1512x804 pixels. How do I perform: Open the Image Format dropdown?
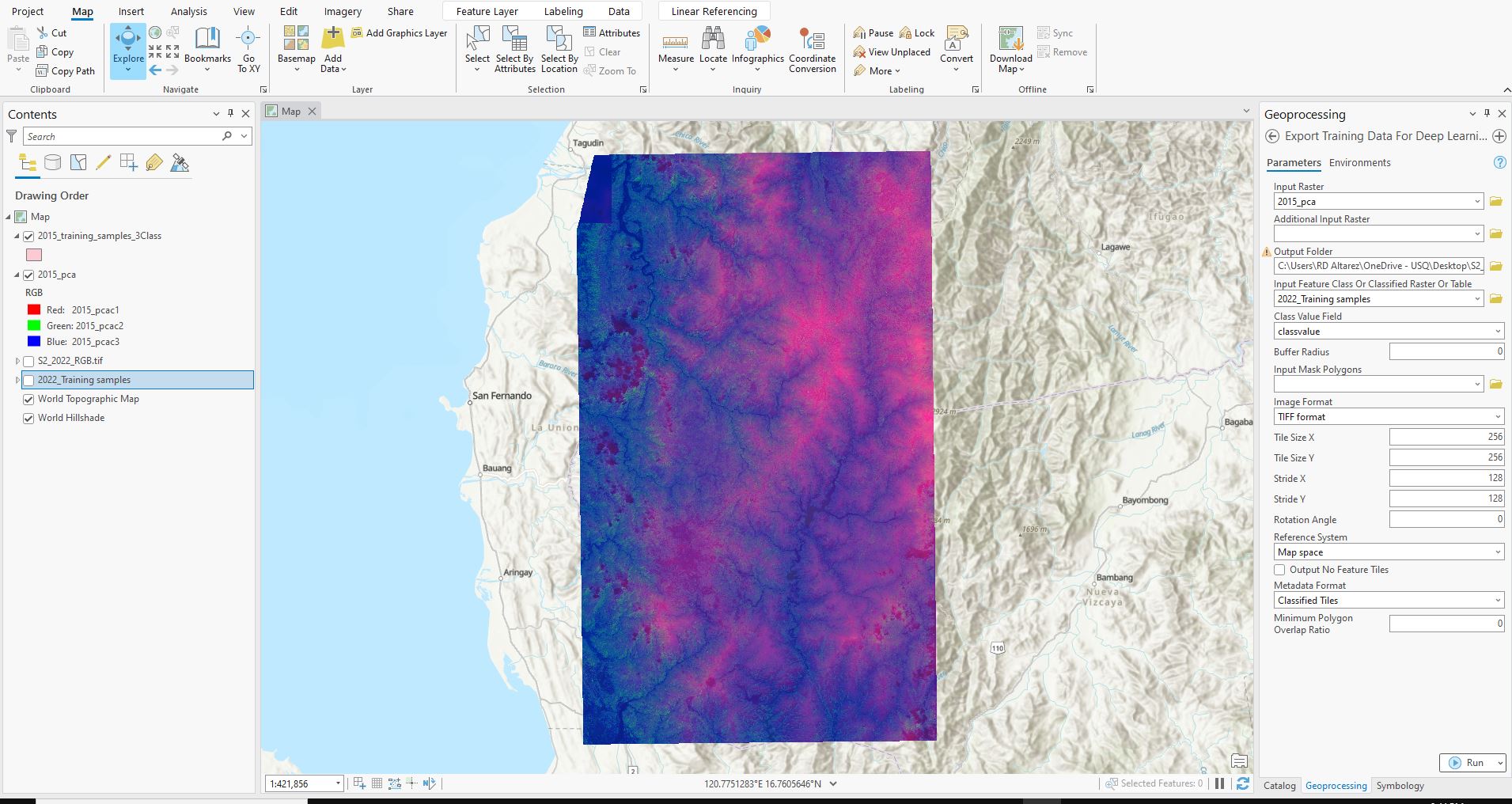tap(1498, 416)
